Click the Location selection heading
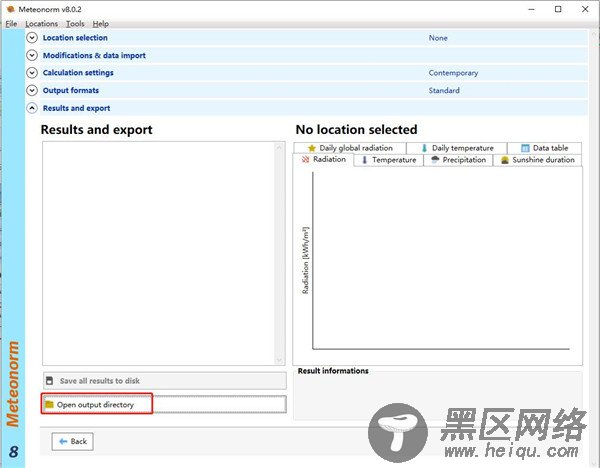This screenshot has width=600, height=468. pyautogui.click(x=75, y=38)
